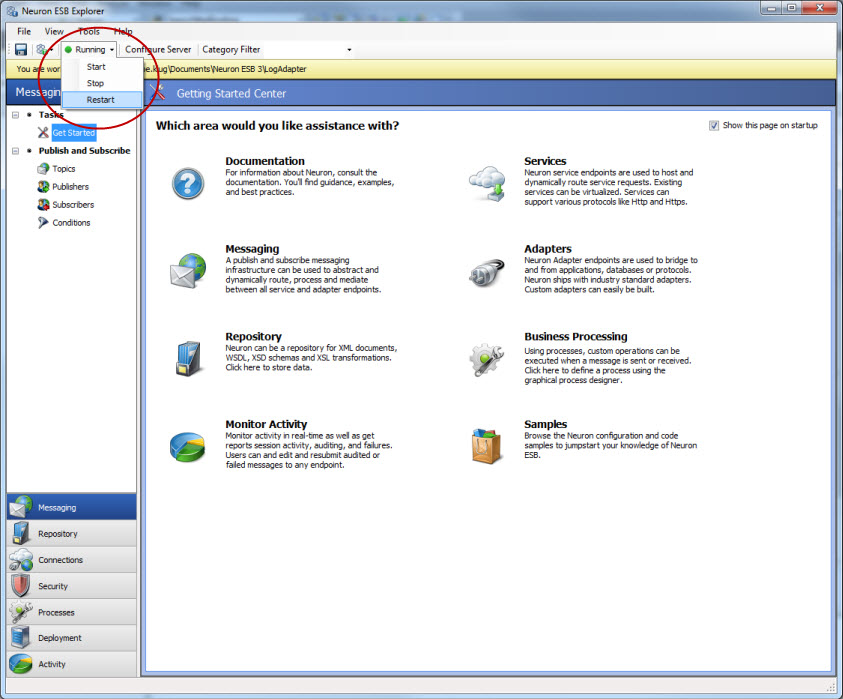The image size is (843, 699).
Task: Collapse the Tasks tree node
Action: point(15,115)
